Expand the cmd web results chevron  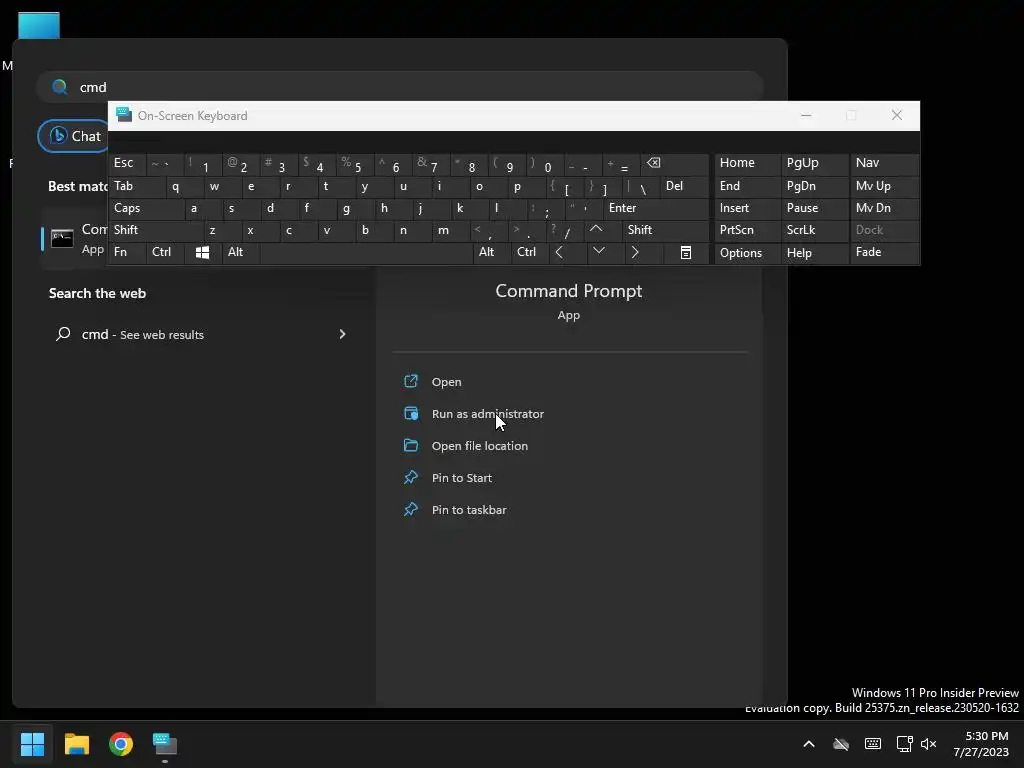pyautogui.click(x=342, y=334)
